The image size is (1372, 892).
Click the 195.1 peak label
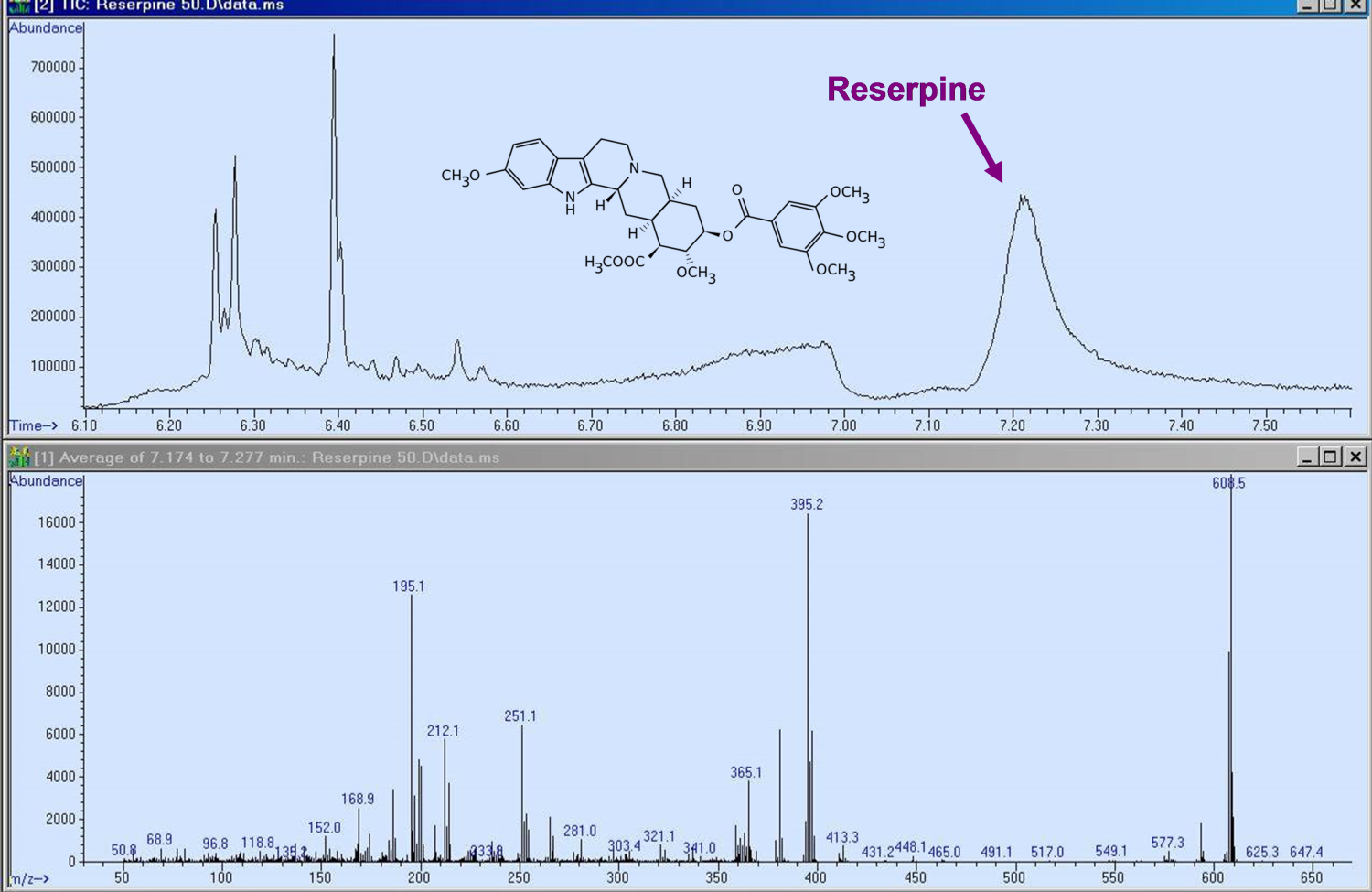point(408,586)
